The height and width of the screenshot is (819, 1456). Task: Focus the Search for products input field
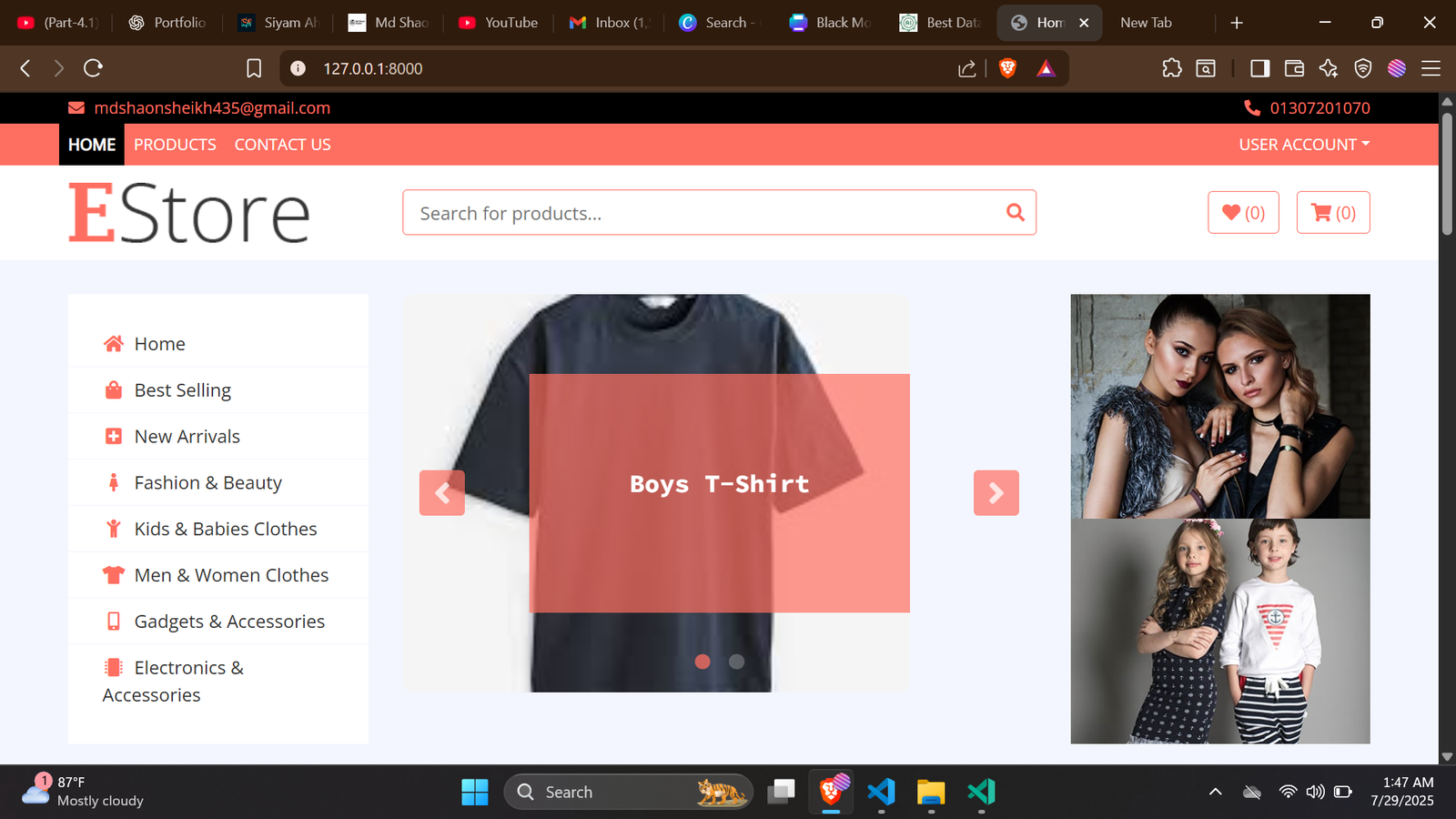pyautogui.click(x=701, y=213)
